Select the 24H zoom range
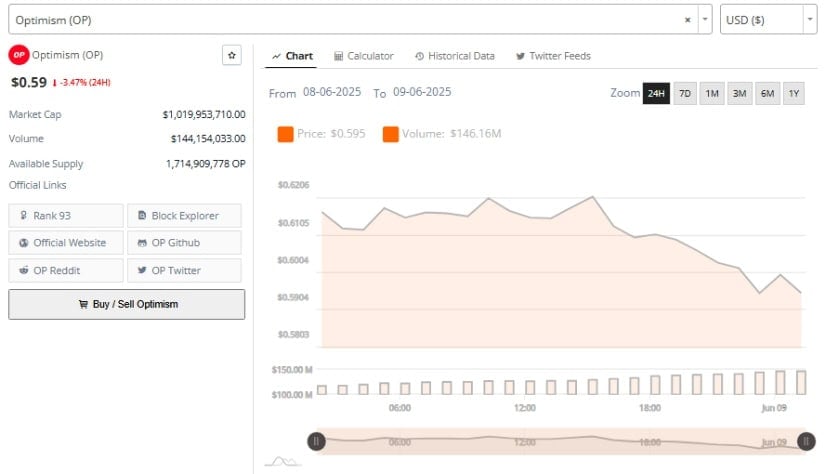 point(656,94)
